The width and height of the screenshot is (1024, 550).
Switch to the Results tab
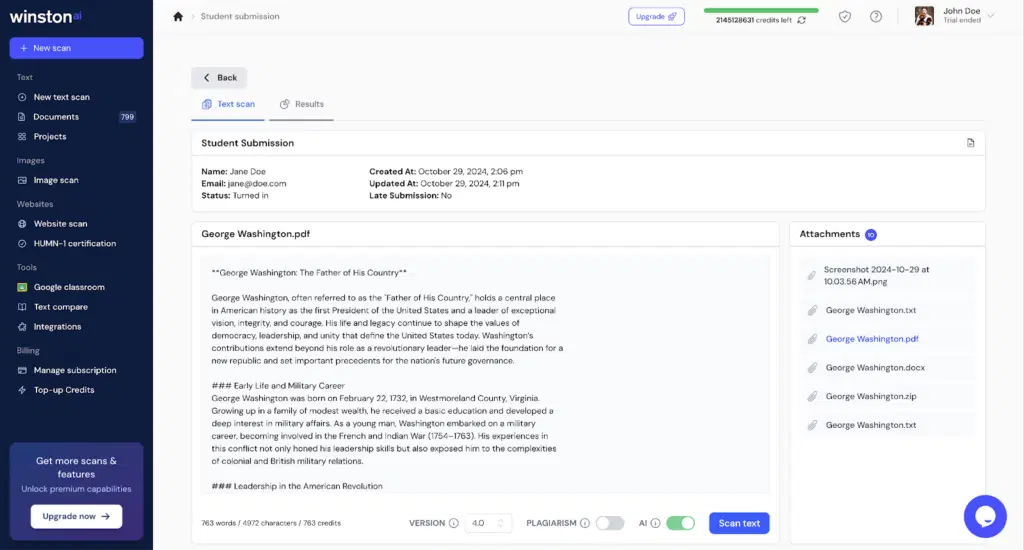(302, 104)
